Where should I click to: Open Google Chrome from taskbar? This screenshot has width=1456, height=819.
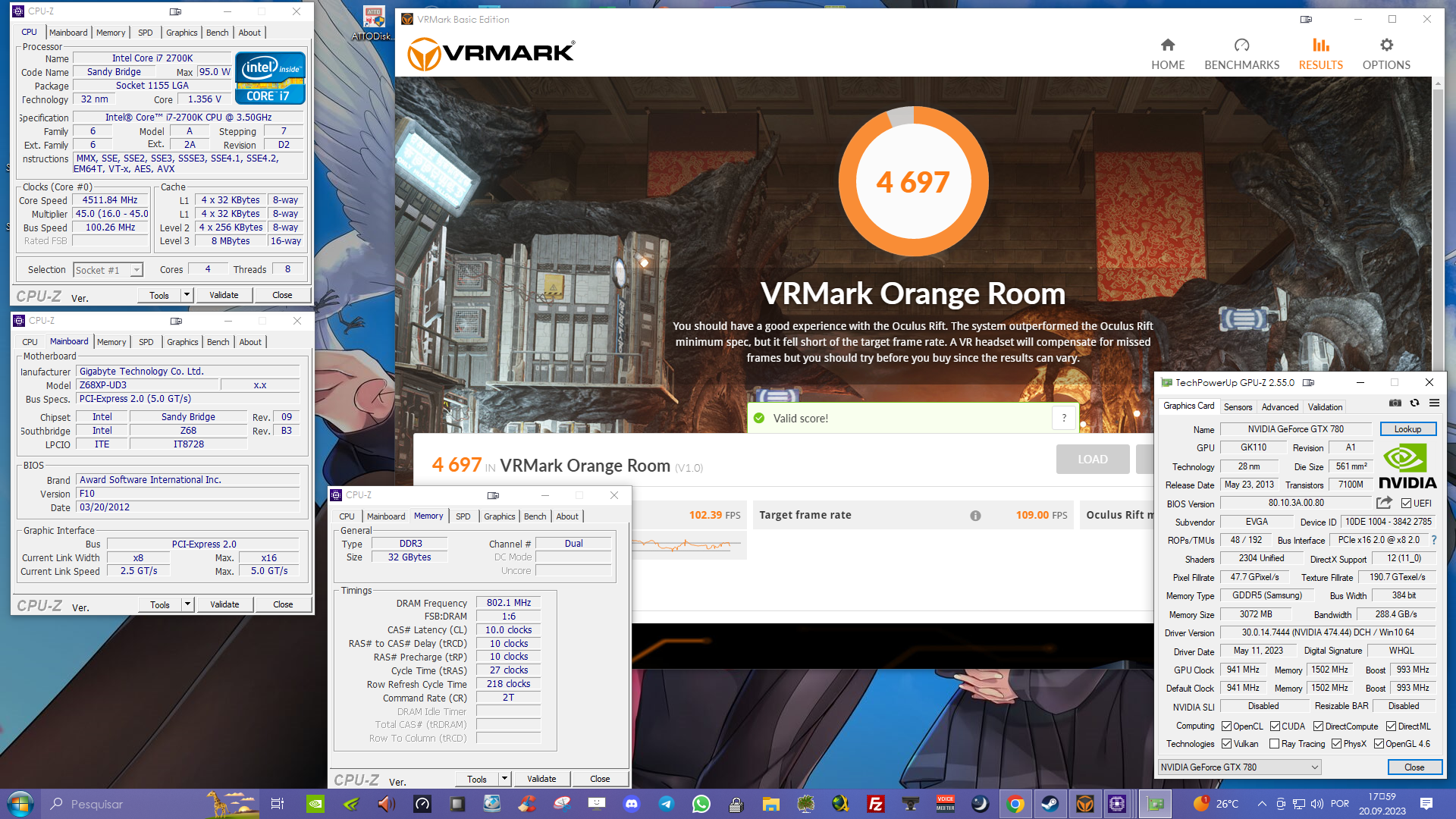(1015, 804)
